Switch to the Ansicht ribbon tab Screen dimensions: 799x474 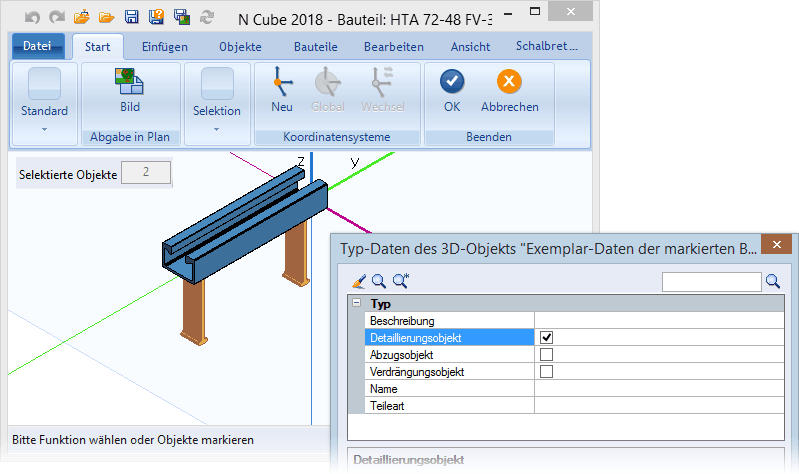(470, 47)
